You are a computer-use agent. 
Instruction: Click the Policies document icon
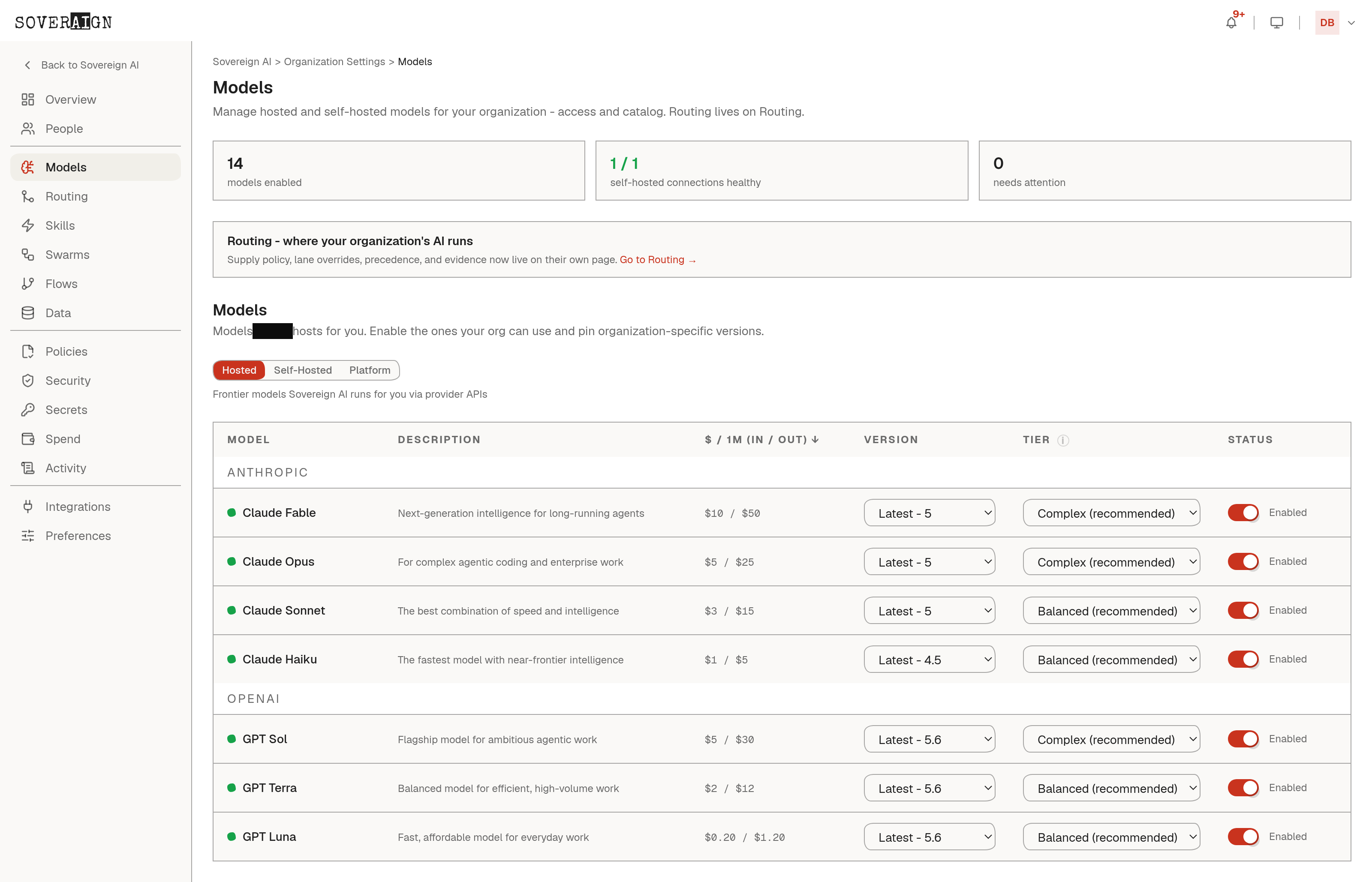pyautogui.click(x=27, y=352)
